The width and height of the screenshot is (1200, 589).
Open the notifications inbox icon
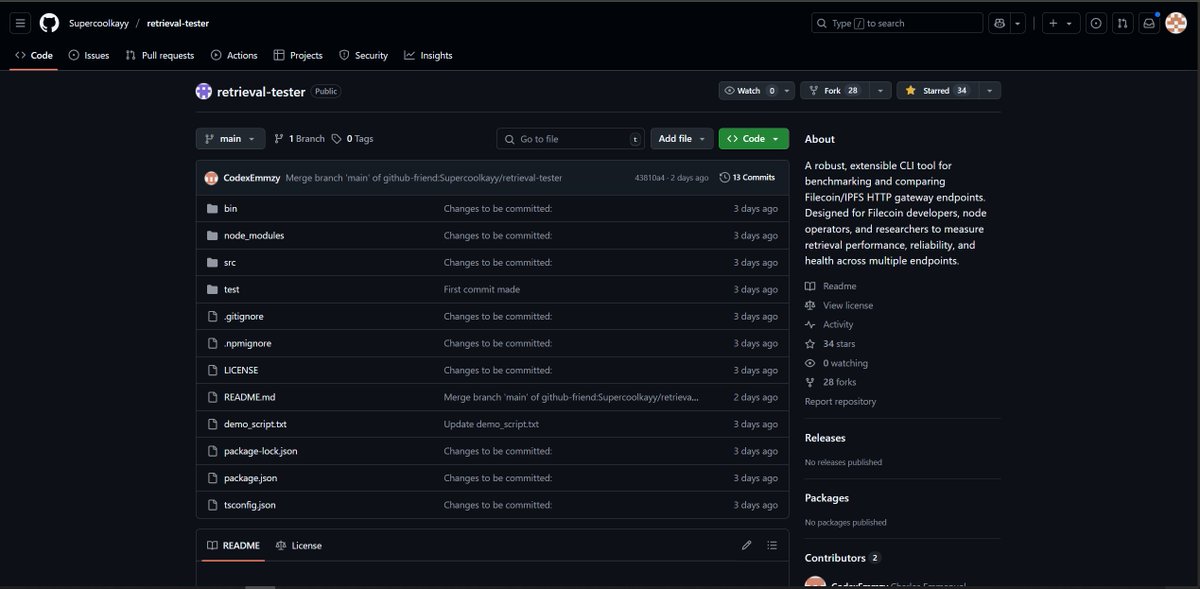click(1150, 23)
